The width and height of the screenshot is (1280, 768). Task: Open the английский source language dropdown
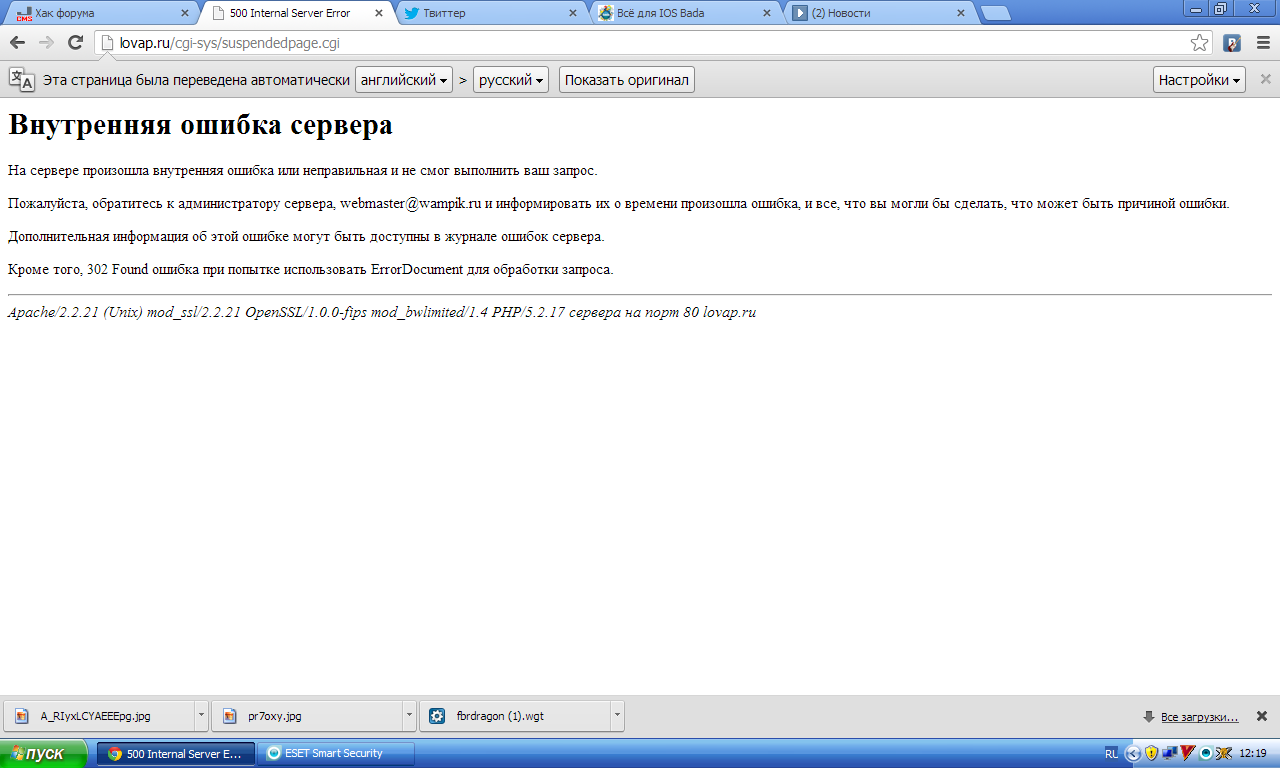pyautogui.click(x=404, y=80)
